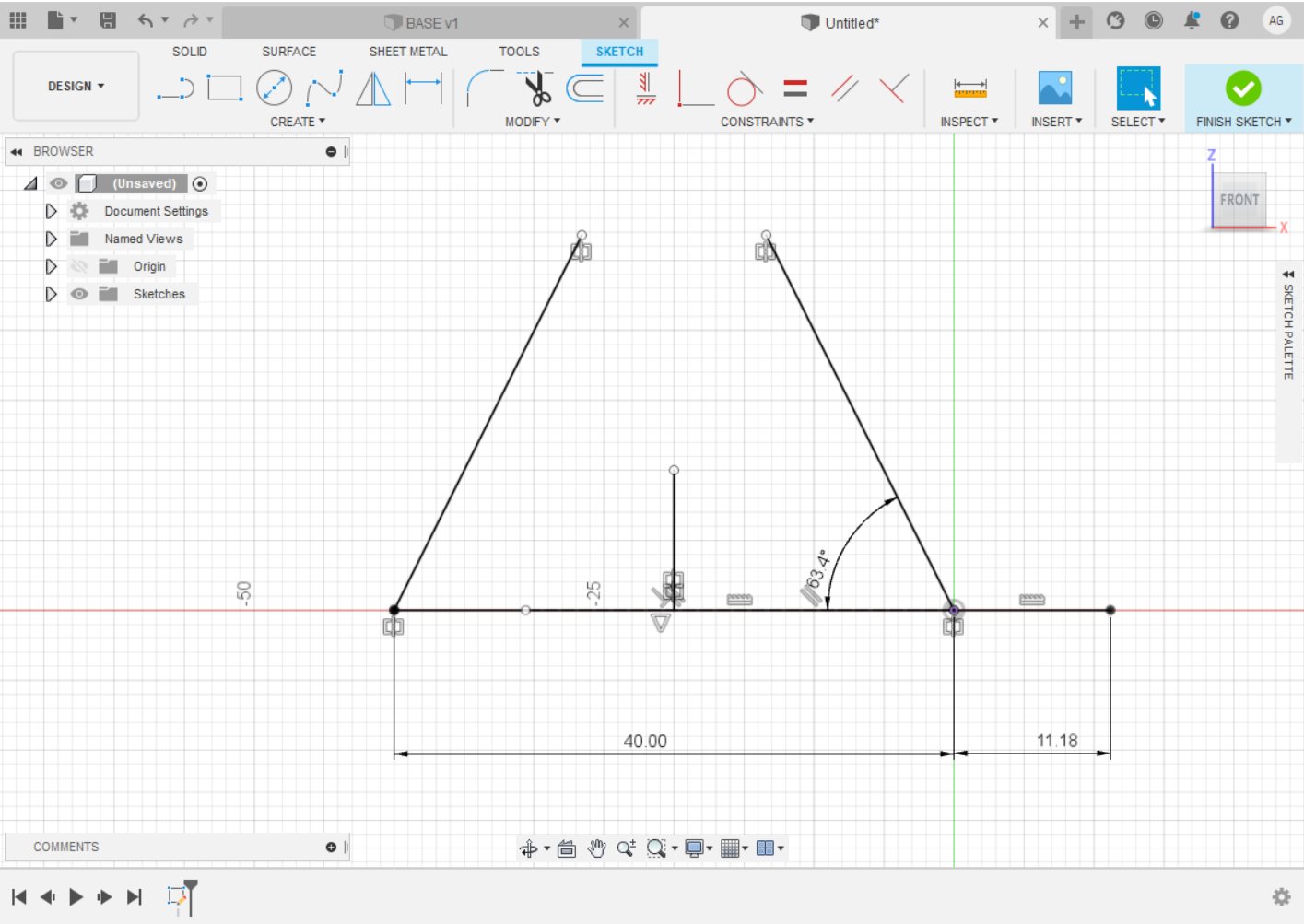Switch to the SURFACE tab

pos(288,52)
